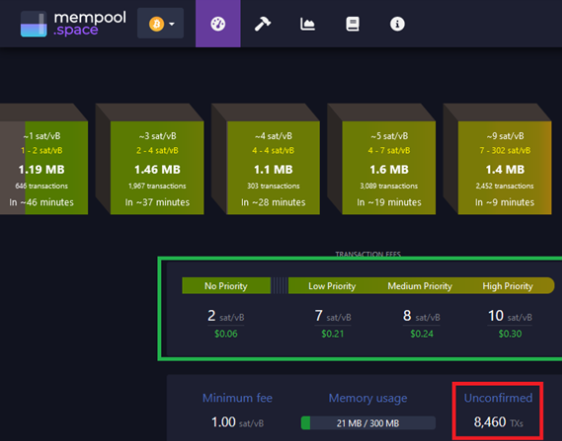562x441 pixels.
Task: Open the Mining hammer icon page
Action: 263,24
